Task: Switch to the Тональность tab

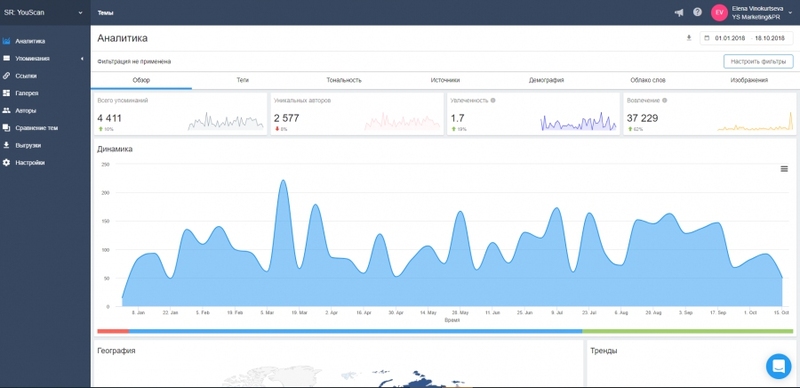Action: click(344, 80)
